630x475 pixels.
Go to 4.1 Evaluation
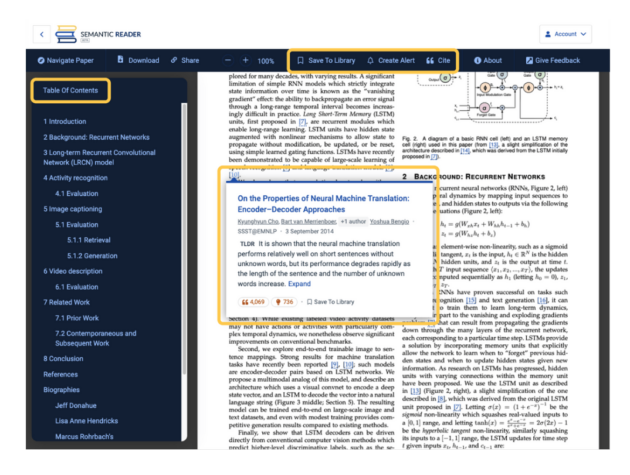click(x=77, y=193)
